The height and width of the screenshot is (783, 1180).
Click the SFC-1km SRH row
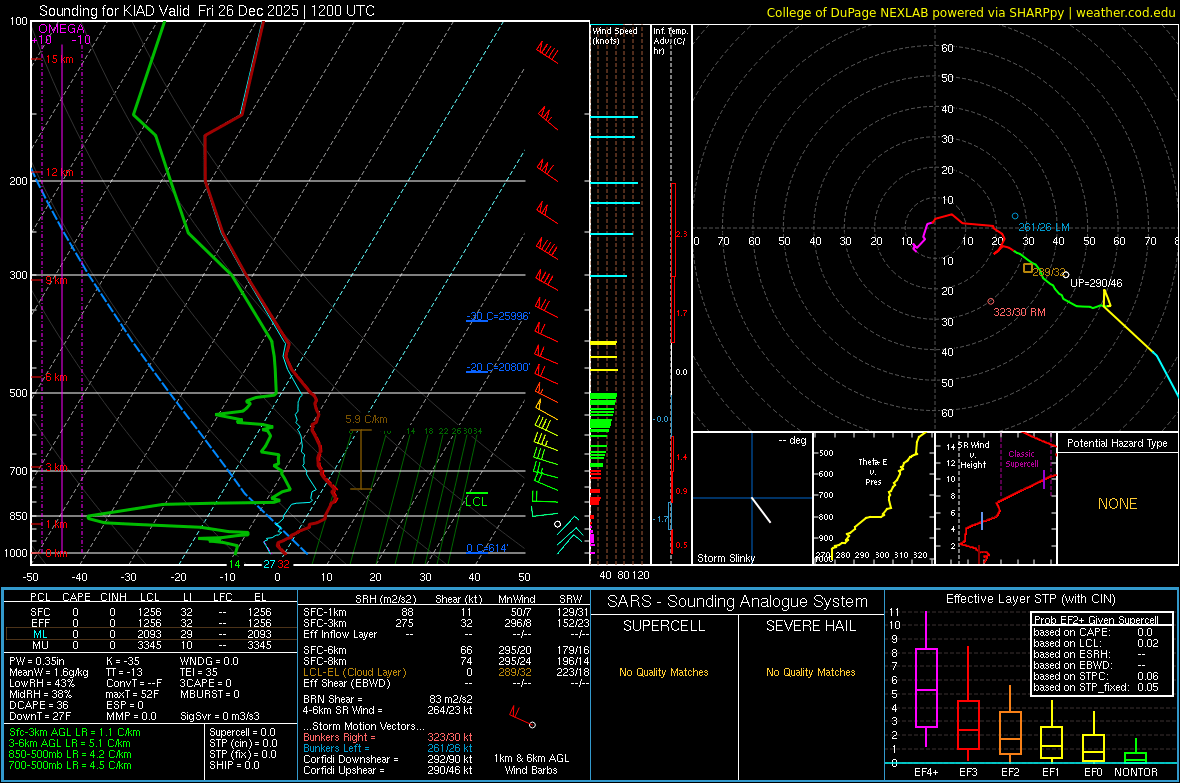446,612
